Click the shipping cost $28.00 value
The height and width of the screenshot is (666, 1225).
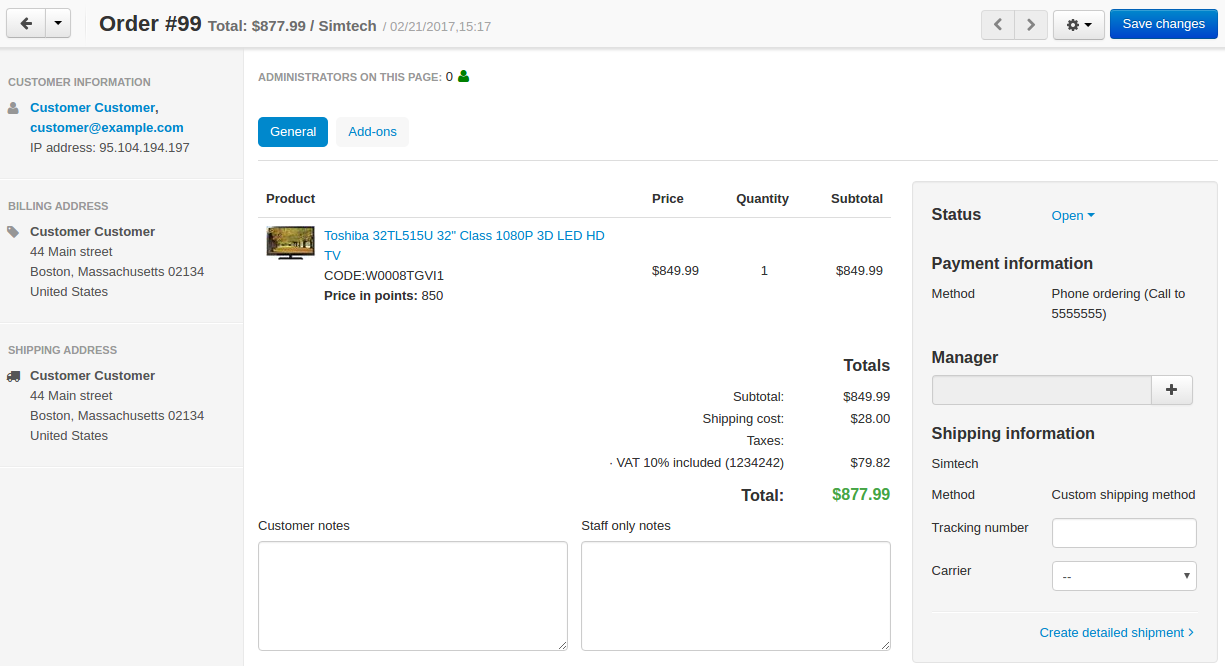coord(870,418)
